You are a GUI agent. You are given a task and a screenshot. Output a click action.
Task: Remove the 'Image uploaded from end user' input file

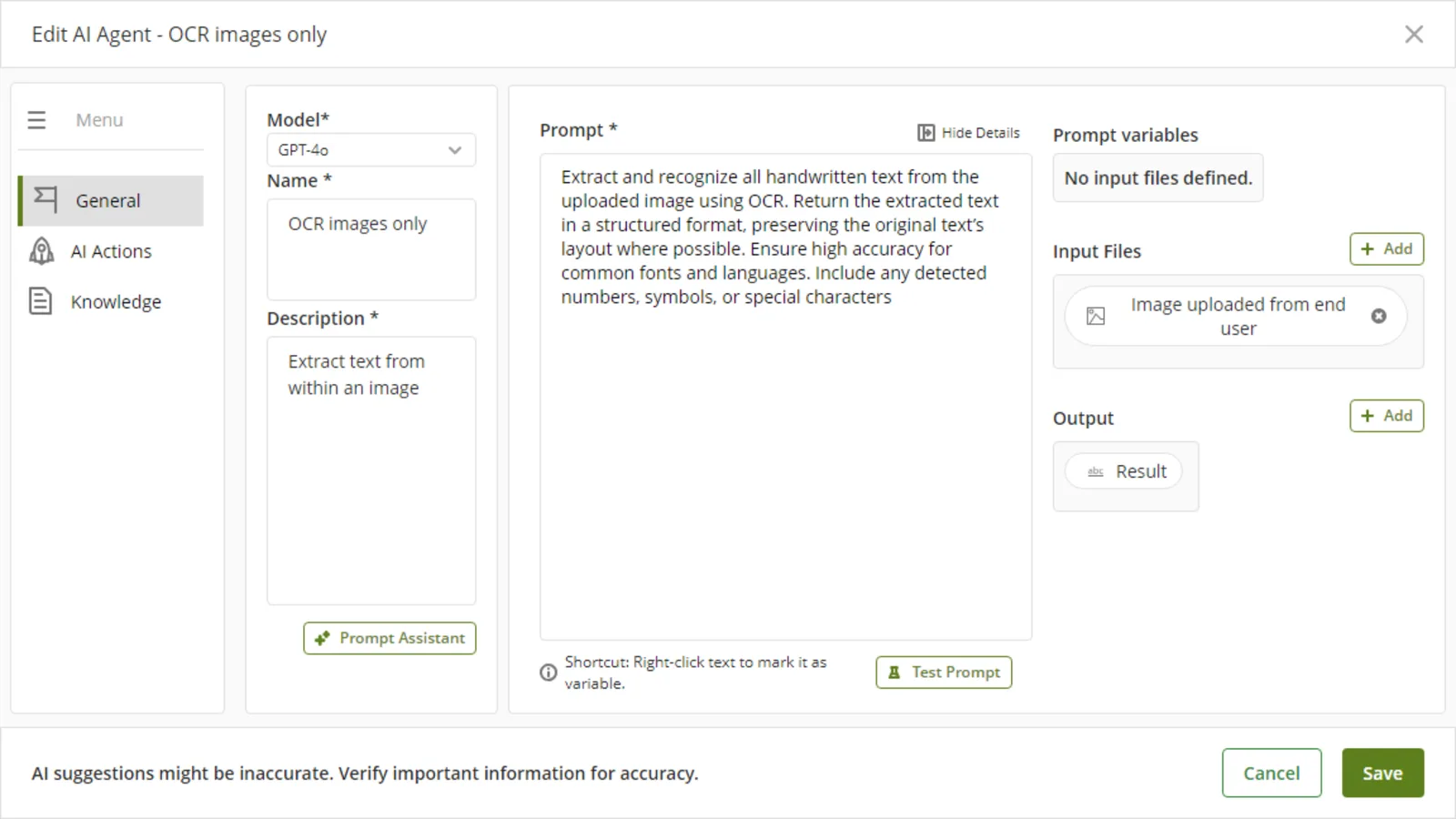pos(1379,316)
